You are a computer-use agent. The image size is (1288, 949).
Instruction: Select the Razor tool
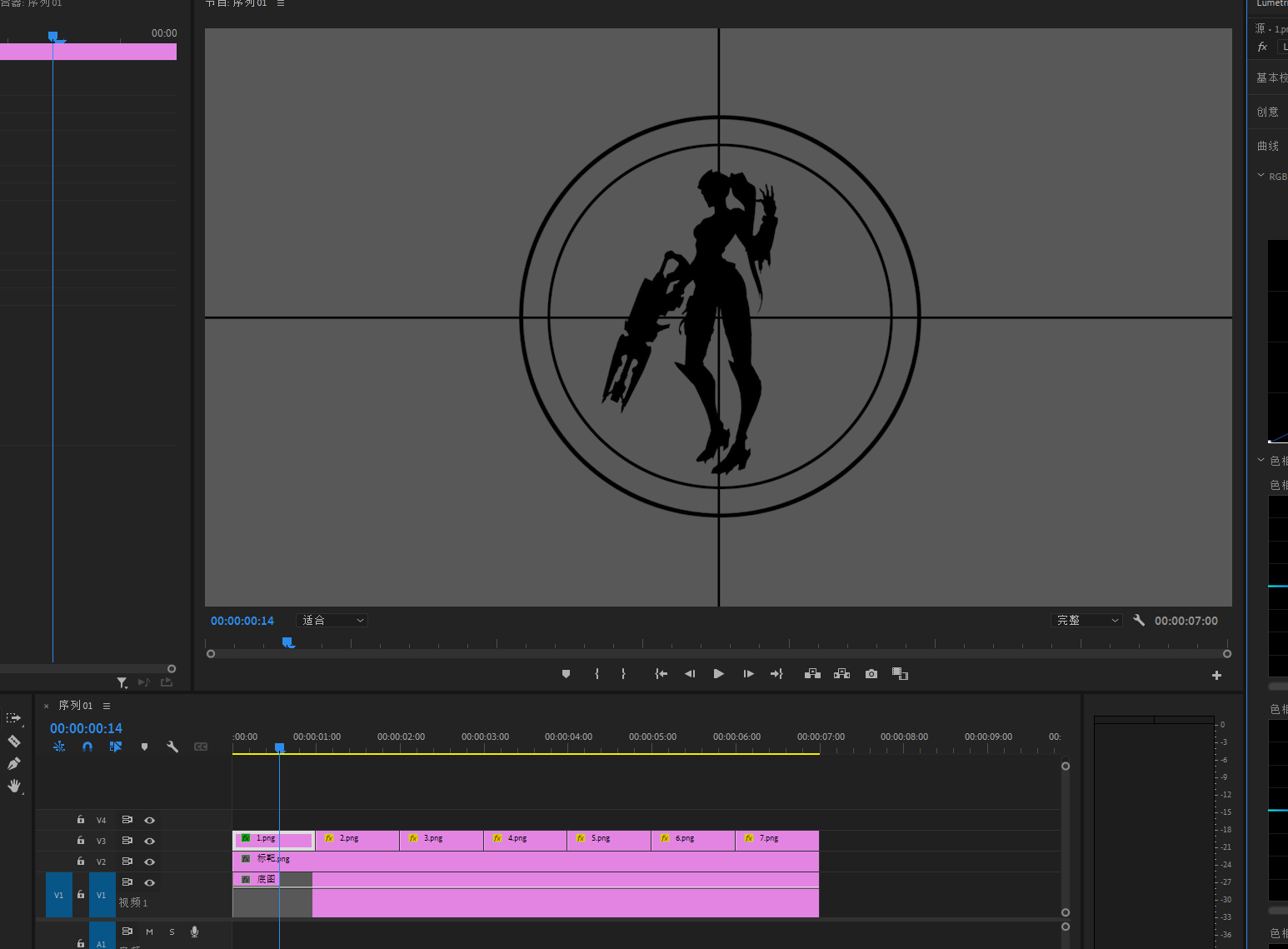click(14, 741)
